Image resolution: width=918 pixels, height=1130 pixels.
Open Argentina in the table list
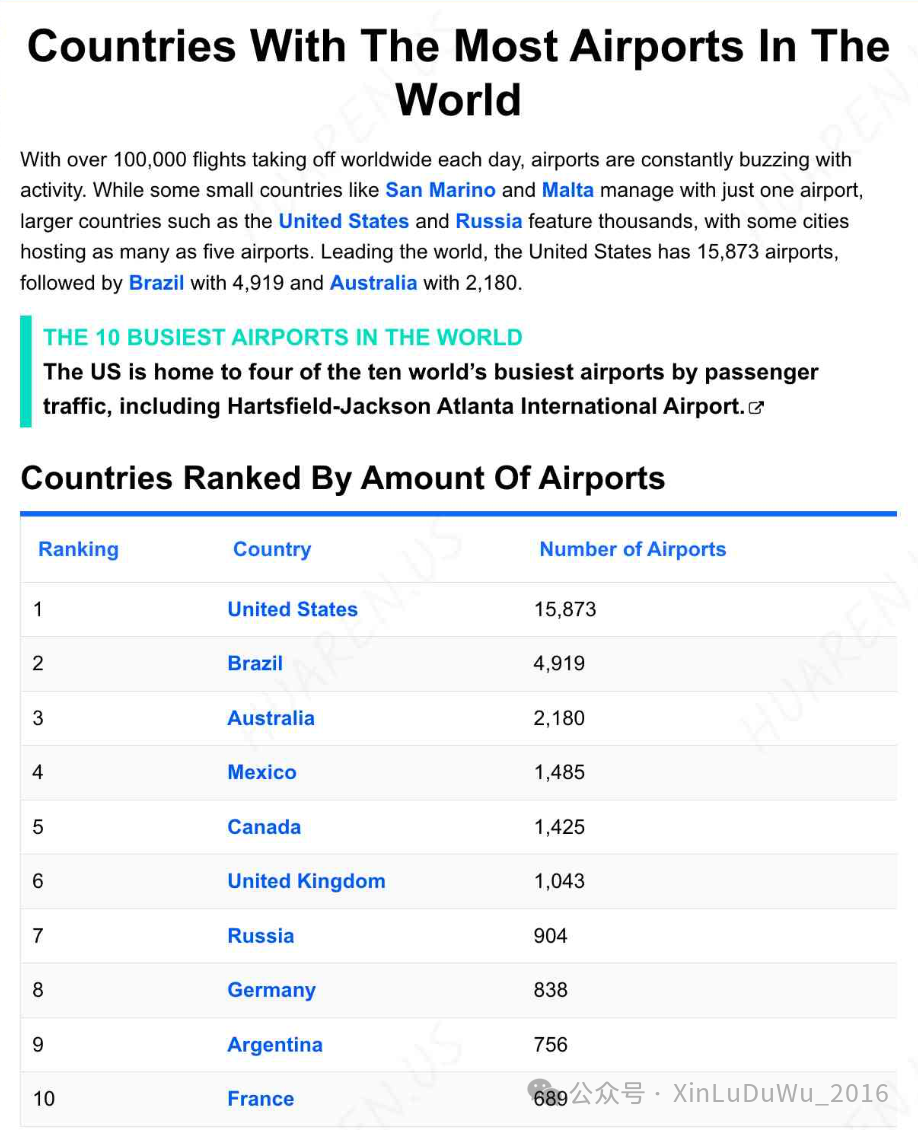275,1045
